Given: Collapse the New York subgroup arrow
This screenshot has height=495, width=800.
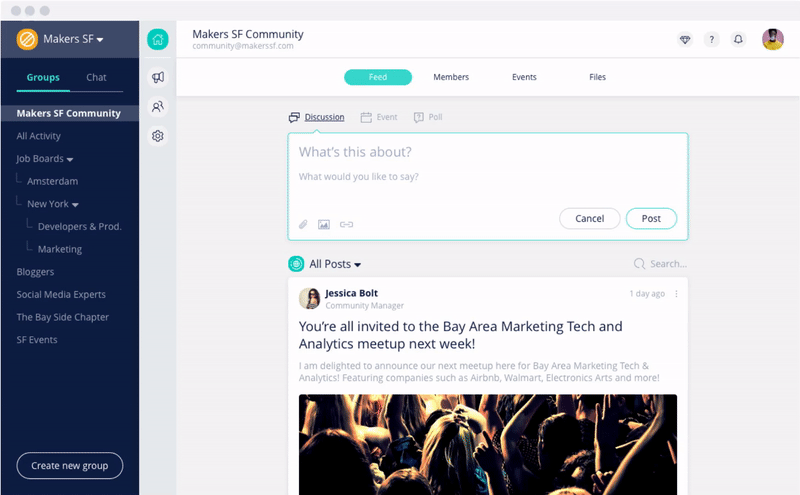Looking at the screenshot, I should pyautogui.click(x=75, y=205).
